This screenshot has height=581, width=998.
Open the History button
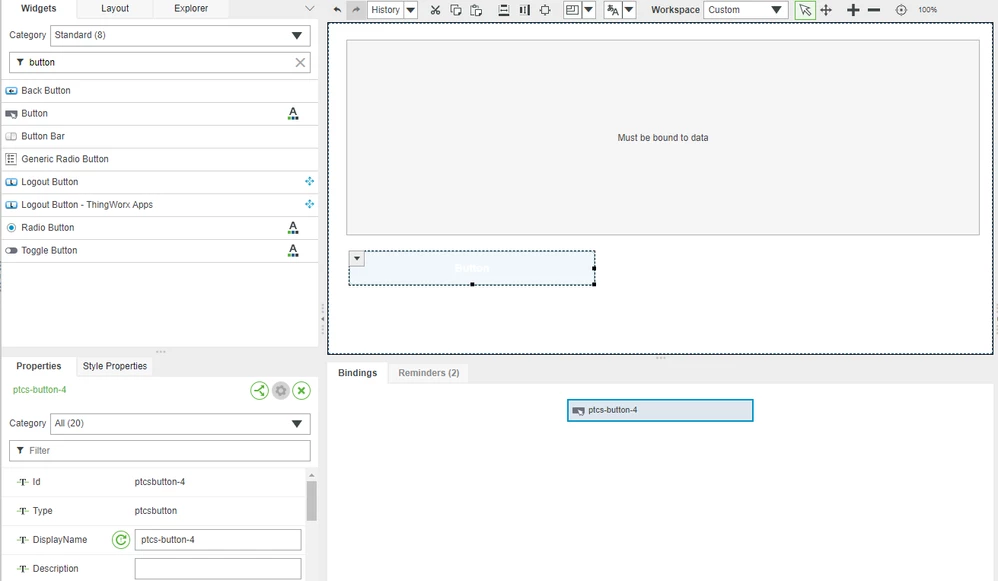point(385,10)
